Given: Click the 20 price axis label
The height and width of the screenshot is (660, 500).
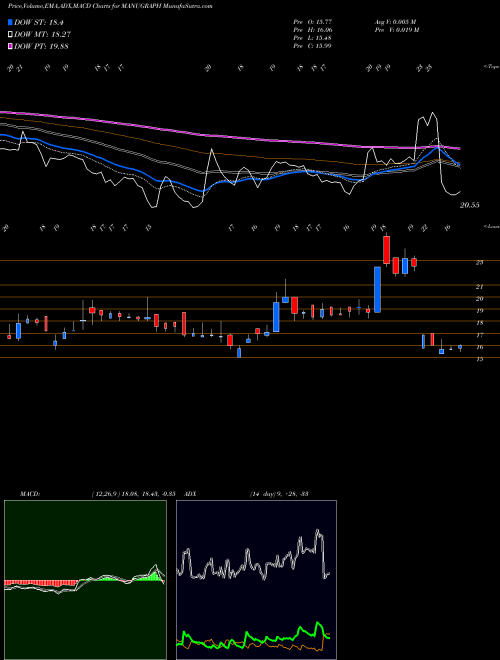Looking at the screenshot, I should point(479,299).
